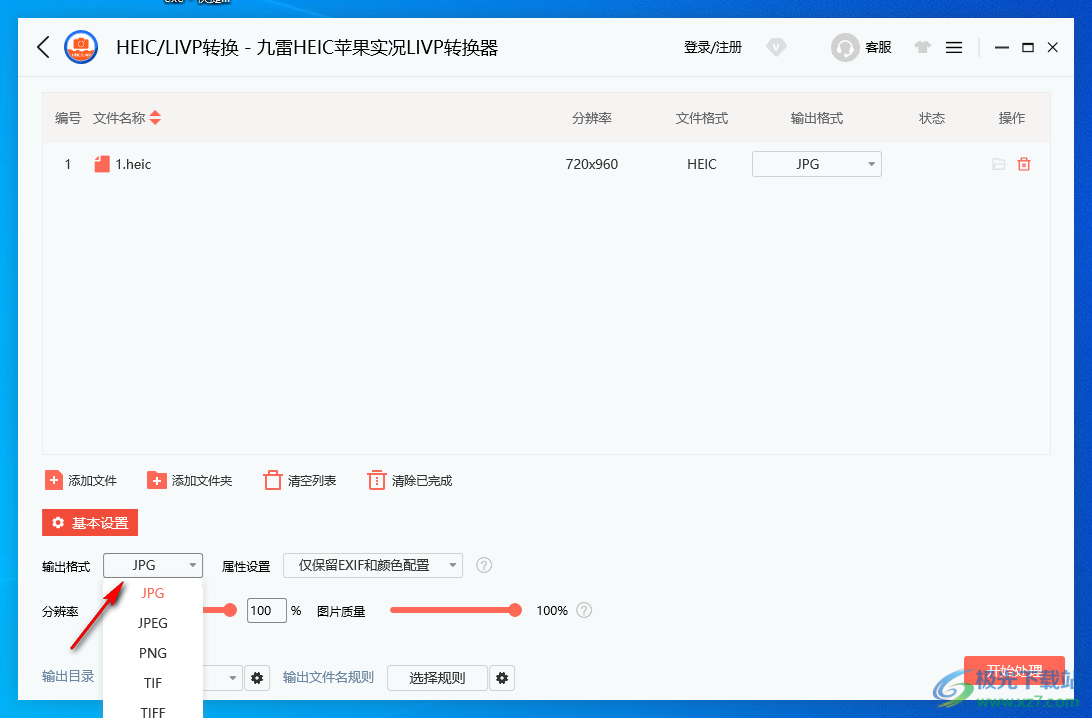Screen dimensions: 1092x718
Task: Click the 基本设置 button
Action: (90, 523)
